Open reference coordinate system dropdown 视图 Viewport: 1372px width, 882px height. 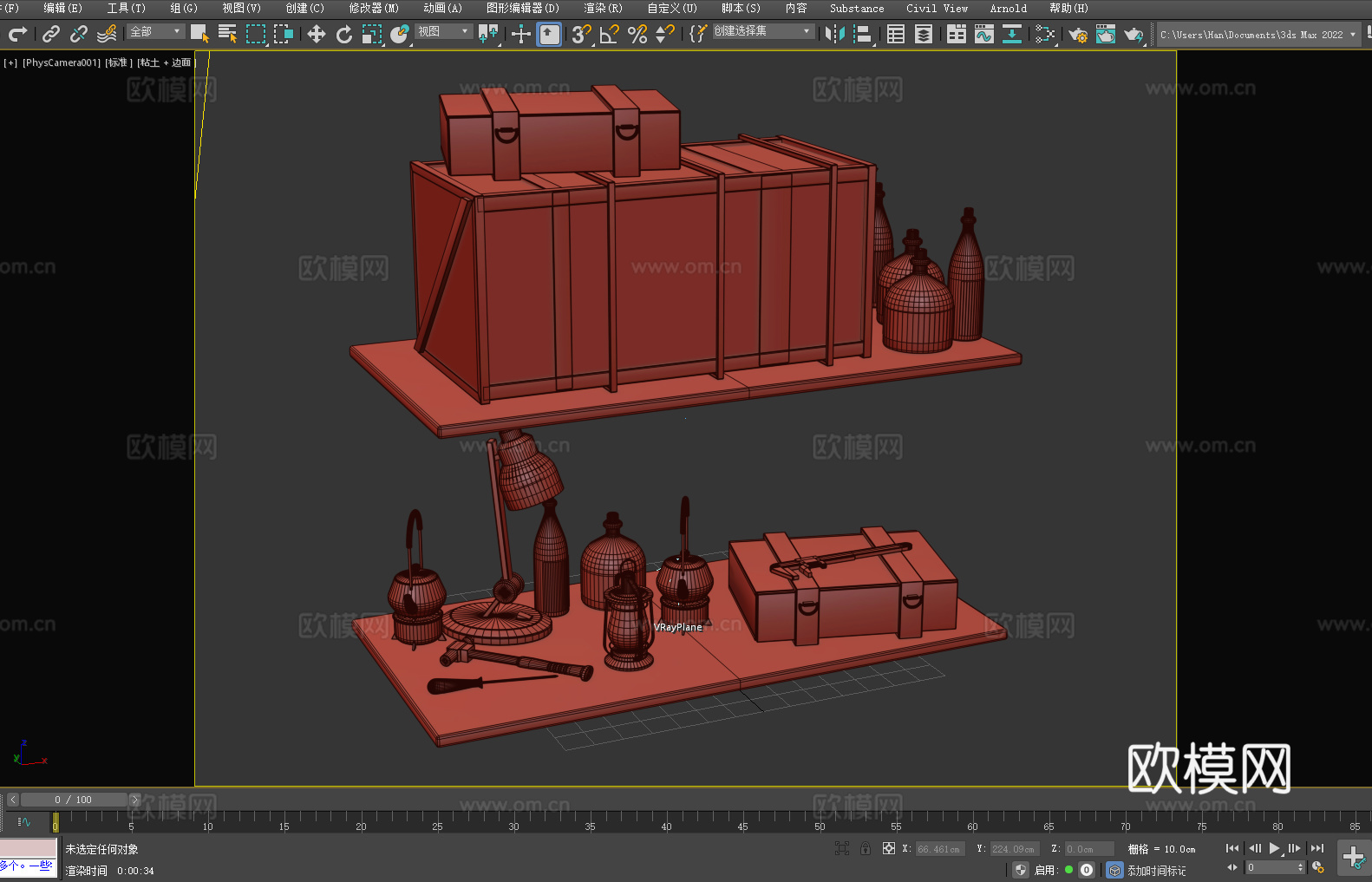(x=443, y=31)
